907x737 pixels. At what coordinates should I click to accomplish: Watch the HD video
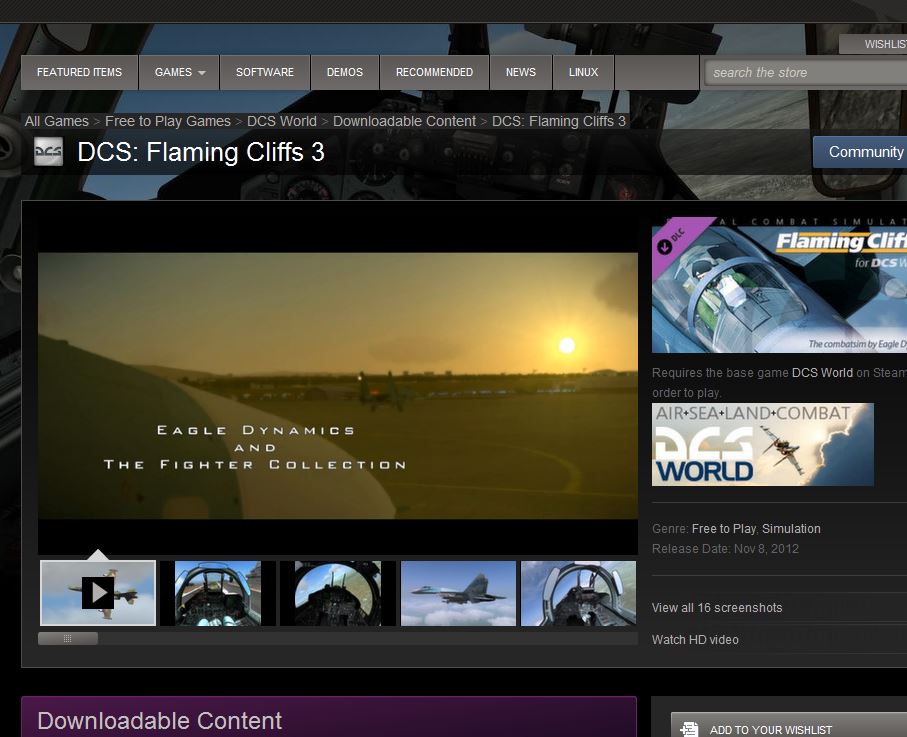pyautogui.click(x=695, y=639)
